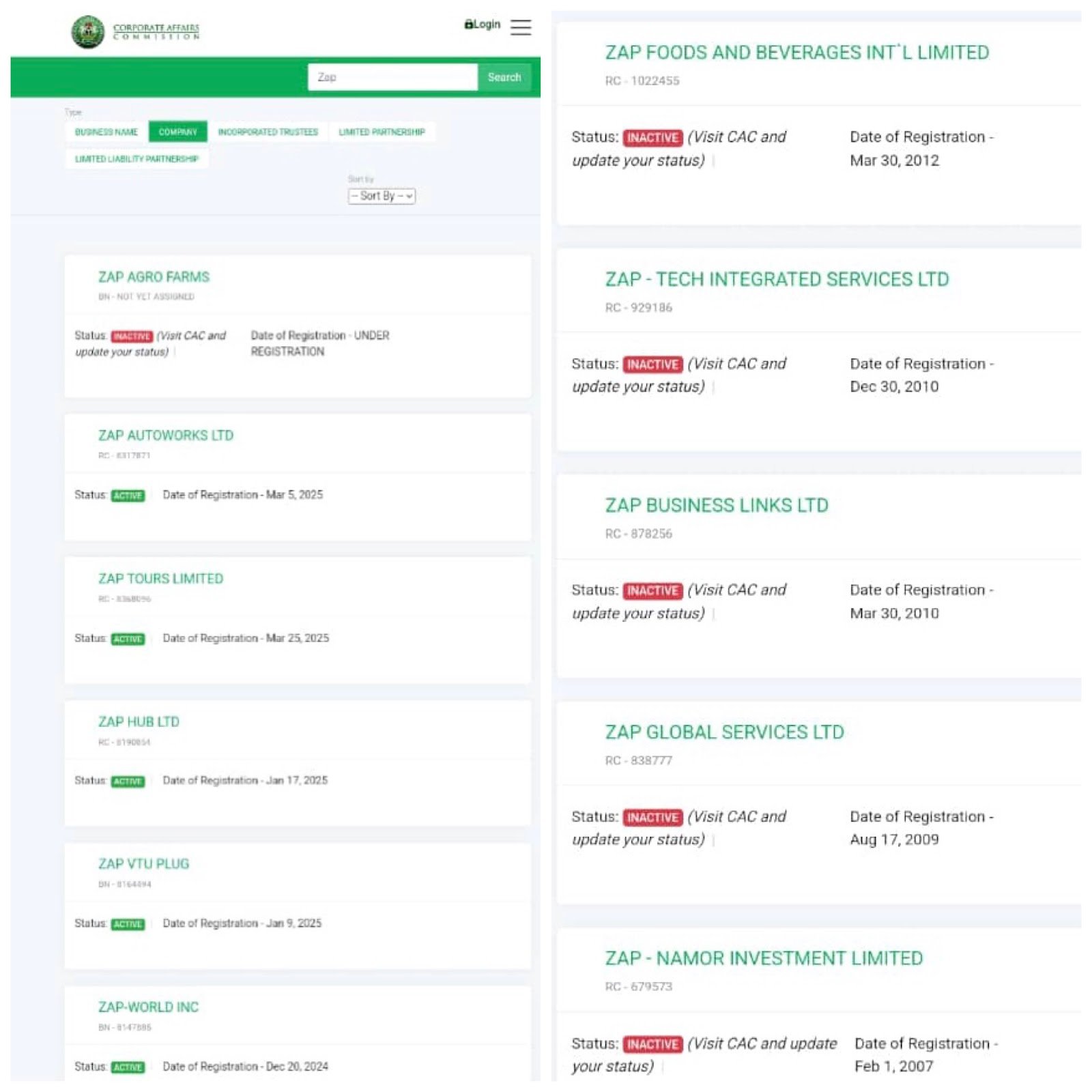The height and width of the screenshot is (1092, 1092).
Task: Open ZAP AUTOWORKS LTD entry
Action: coord(166,435)
